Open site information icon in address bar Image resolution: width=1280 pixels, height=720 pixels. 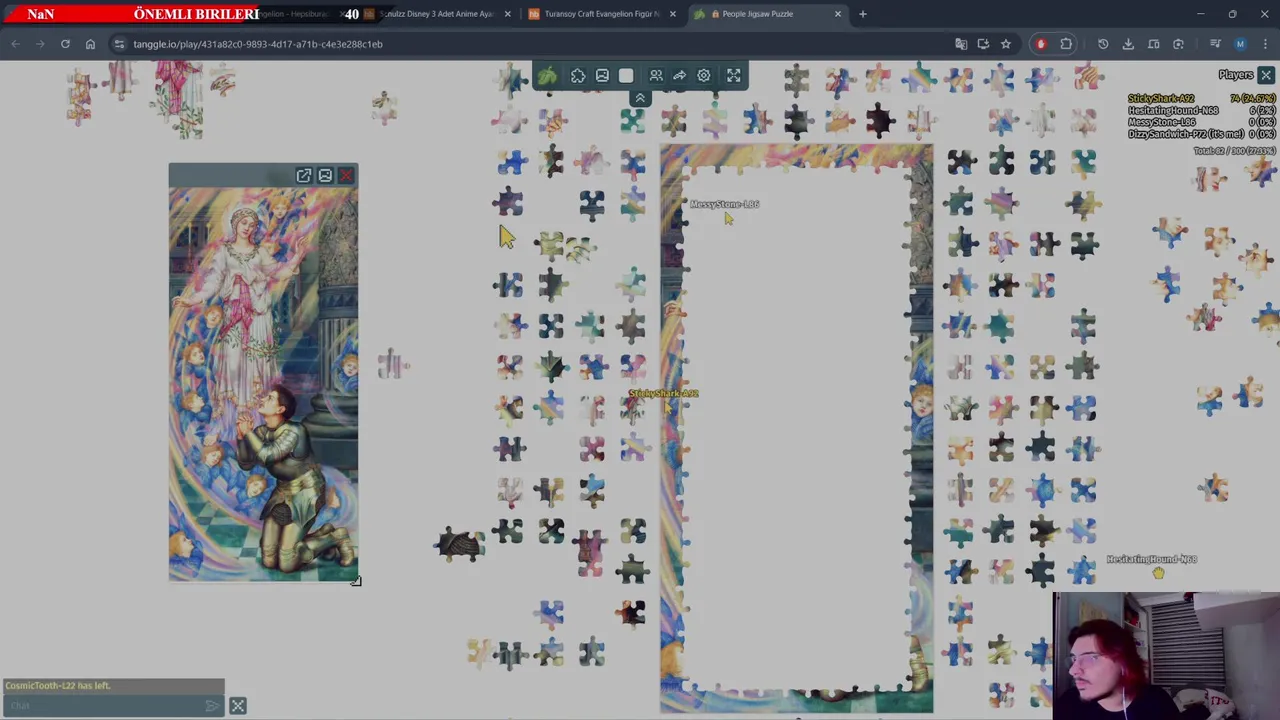pyautogui.click(x=119, y=44)
